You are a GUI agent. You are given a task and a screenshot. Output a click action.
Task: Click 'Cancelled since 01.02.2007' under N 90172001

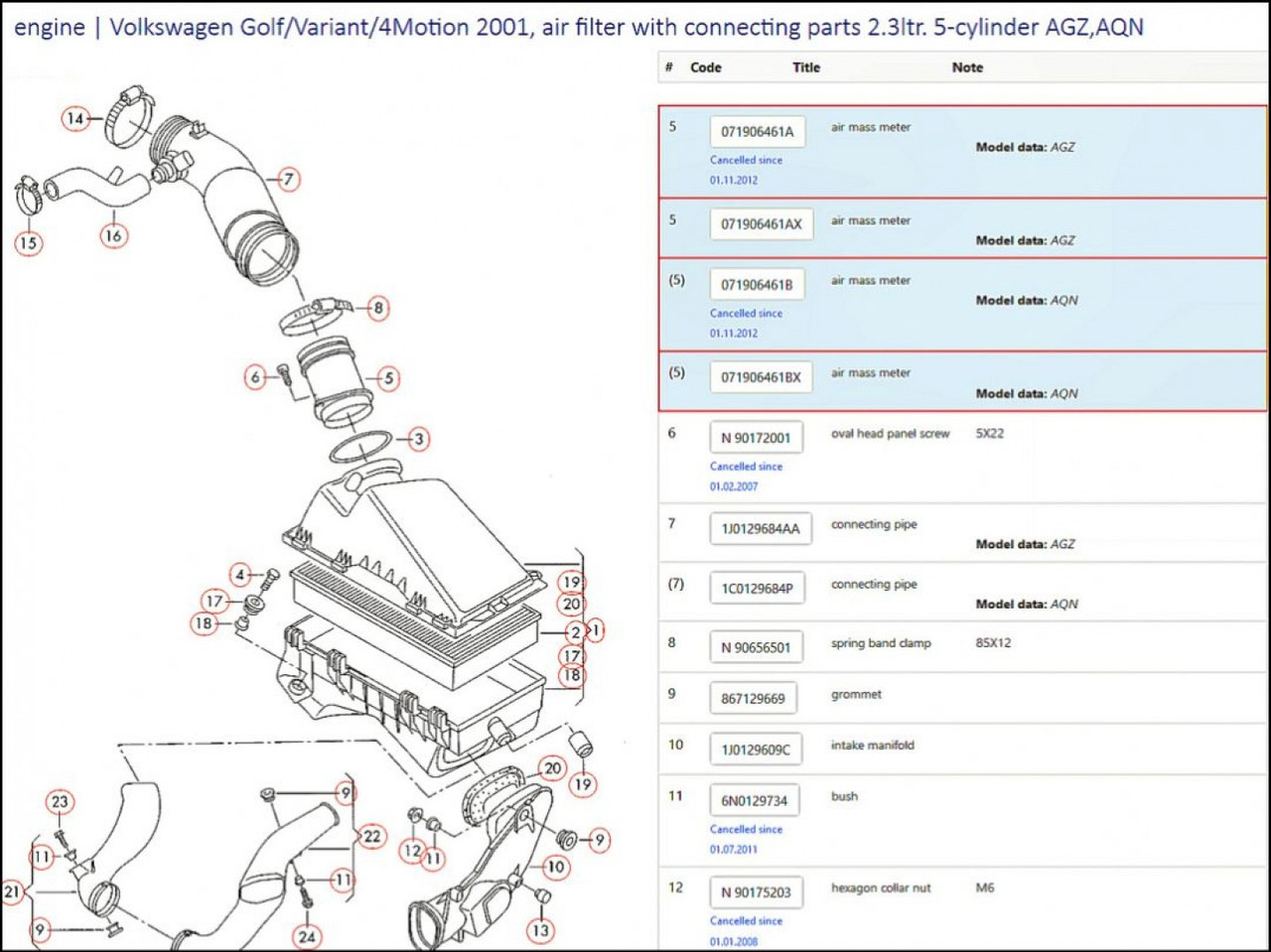[747, 476]
